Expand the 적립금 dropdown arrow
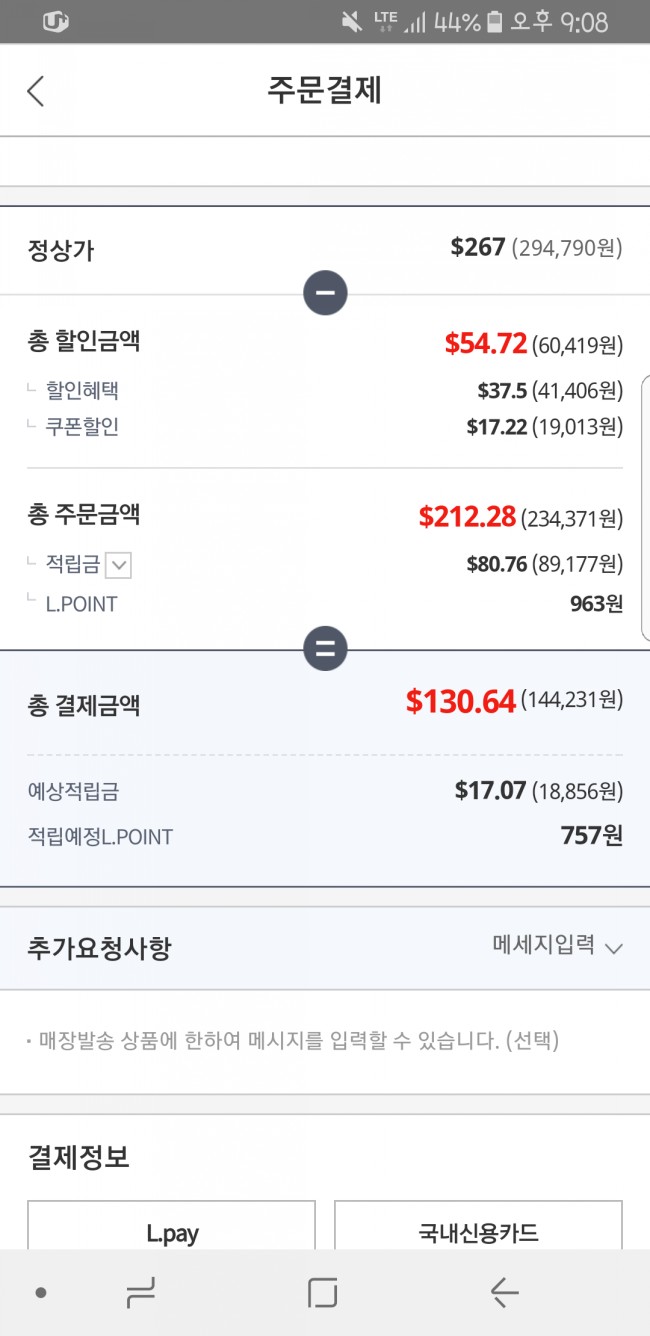 [118, 565]
